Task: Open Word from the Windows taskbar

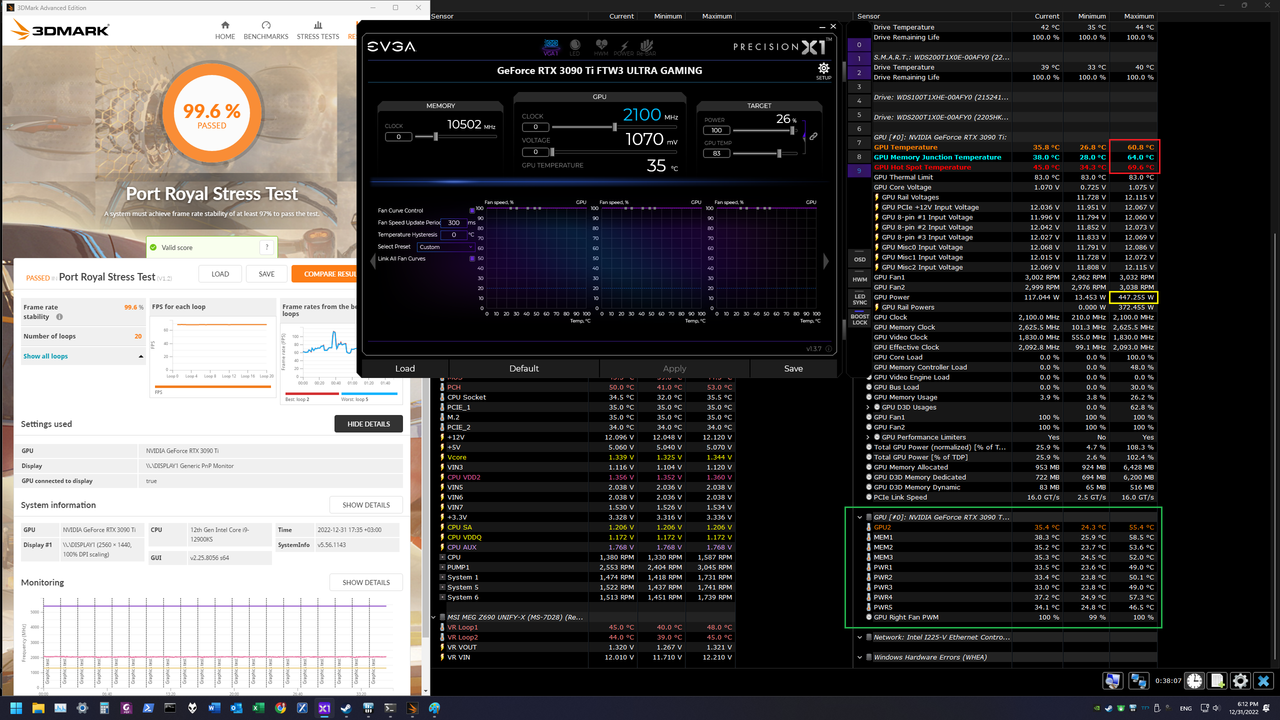Action: pos(214,708)
